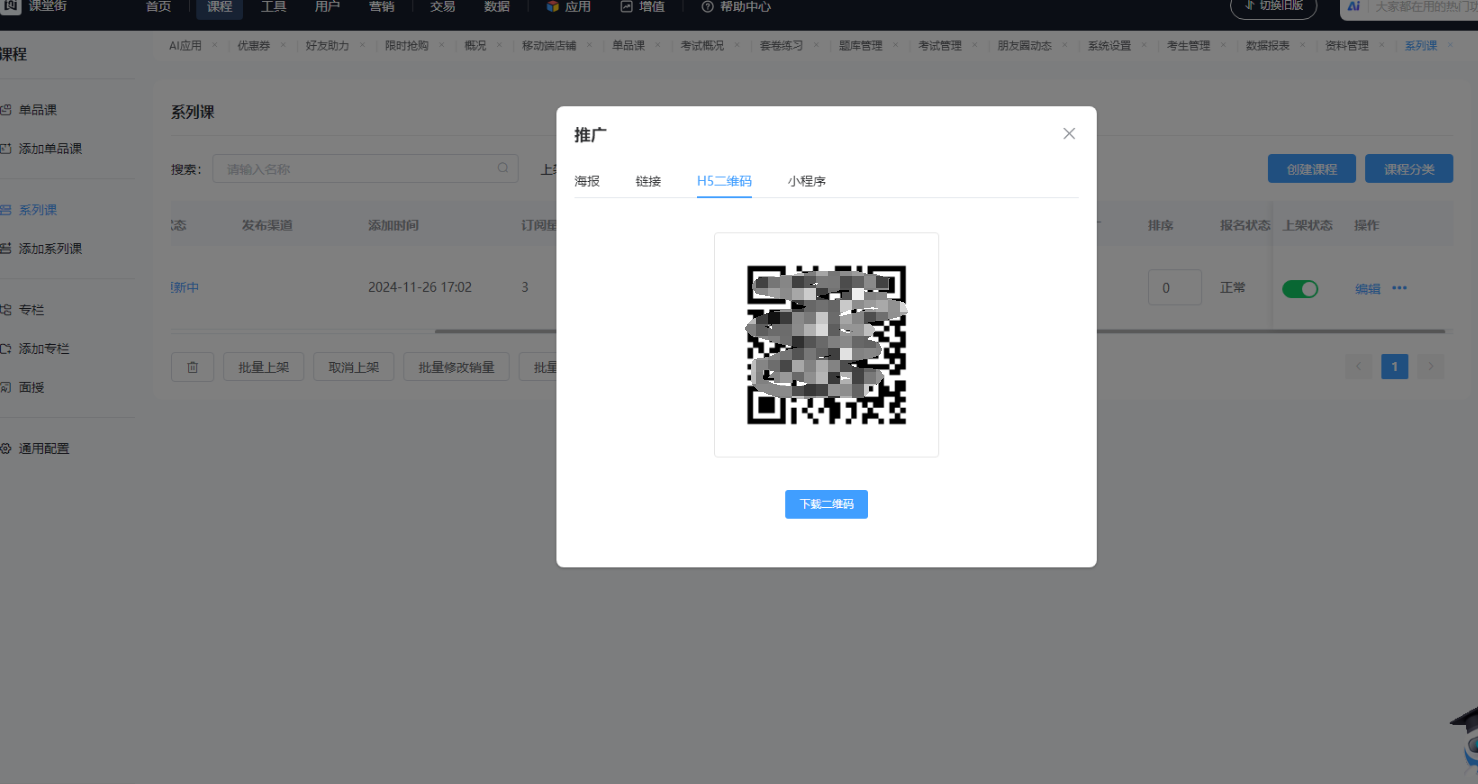This screenshot has width=1478, height=784.
Task: Go to page 1 in pagination
Action: click(1395, 367)
